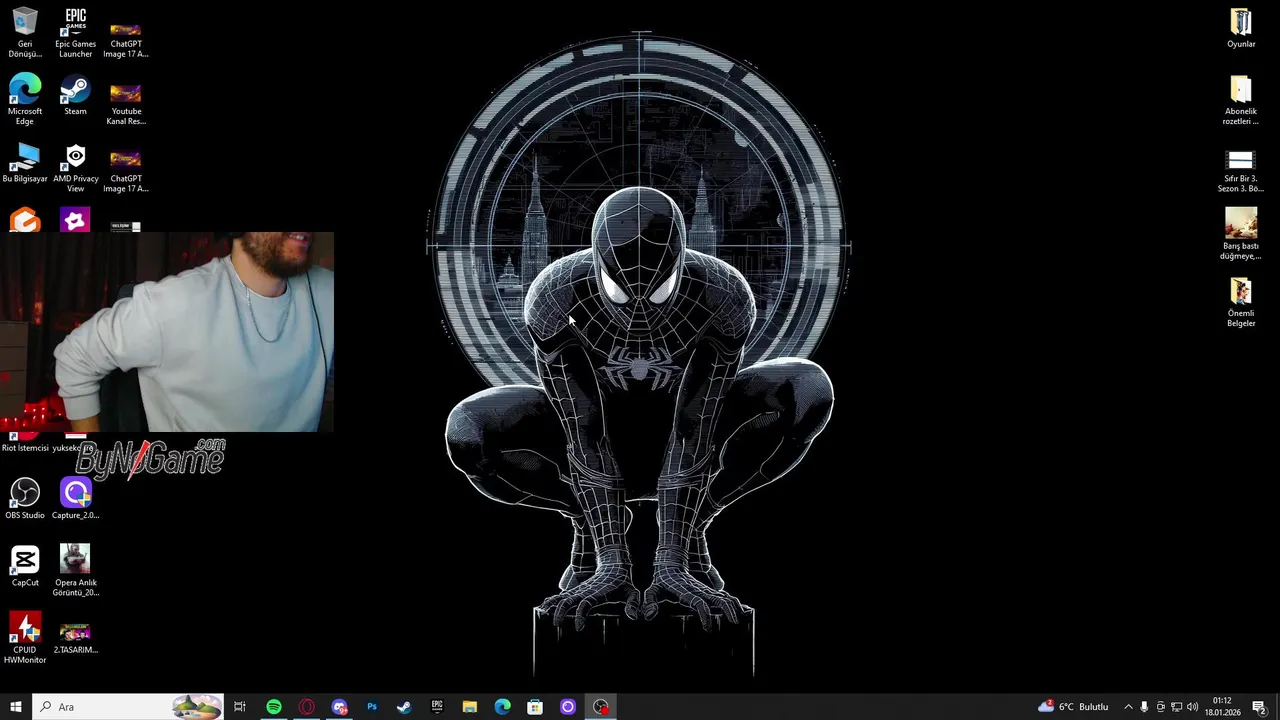Open the notification center icon
The image size is (1280, 720).
click(x=1259, y=707)
